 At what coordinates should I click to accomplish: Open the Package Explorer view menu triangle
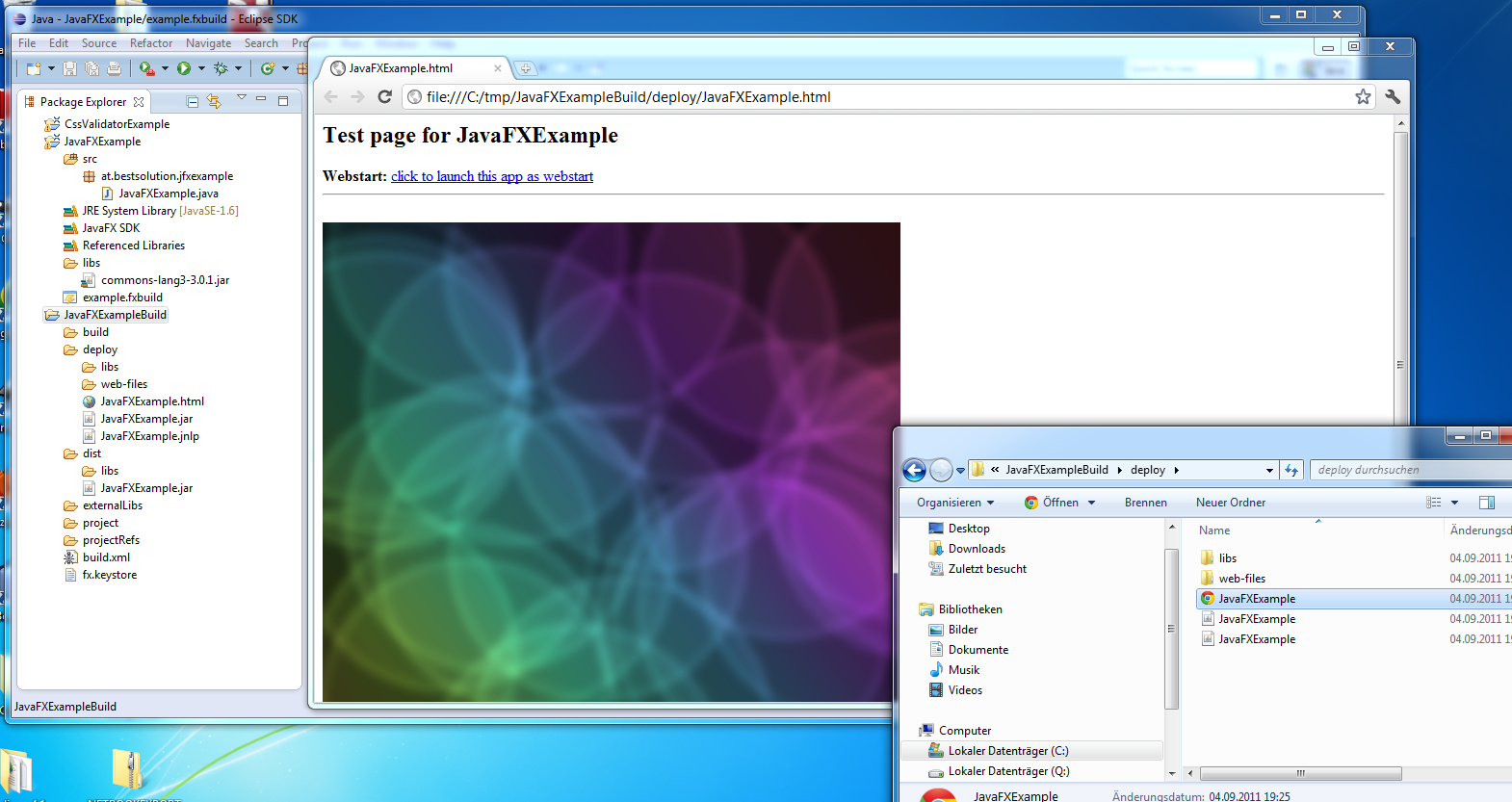point(242,98)
